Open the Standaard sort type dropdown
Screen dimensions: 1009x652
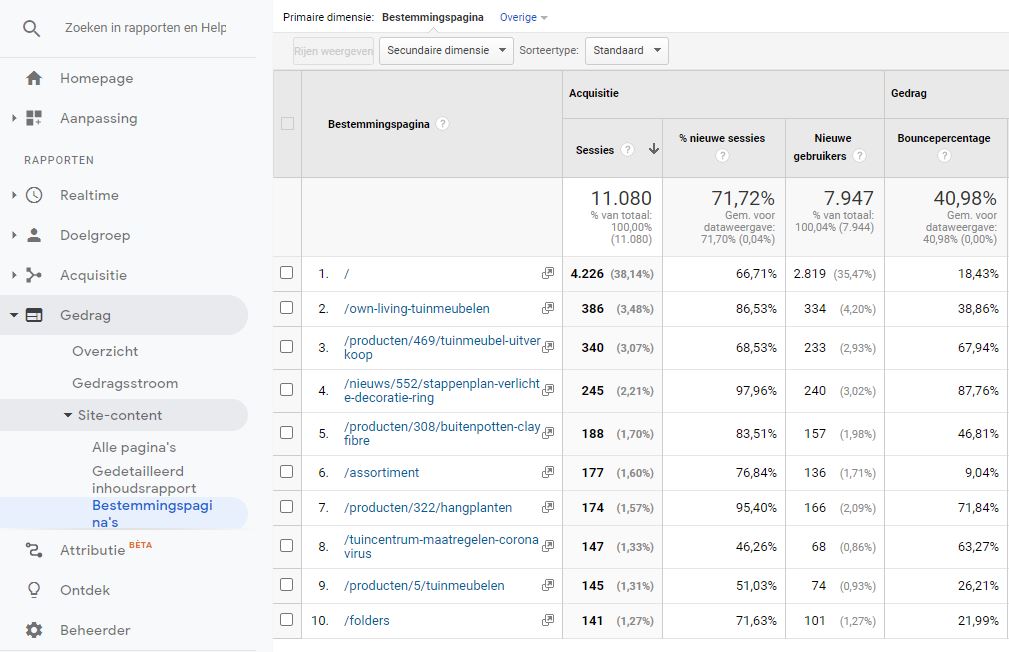(x=626, y=50)
